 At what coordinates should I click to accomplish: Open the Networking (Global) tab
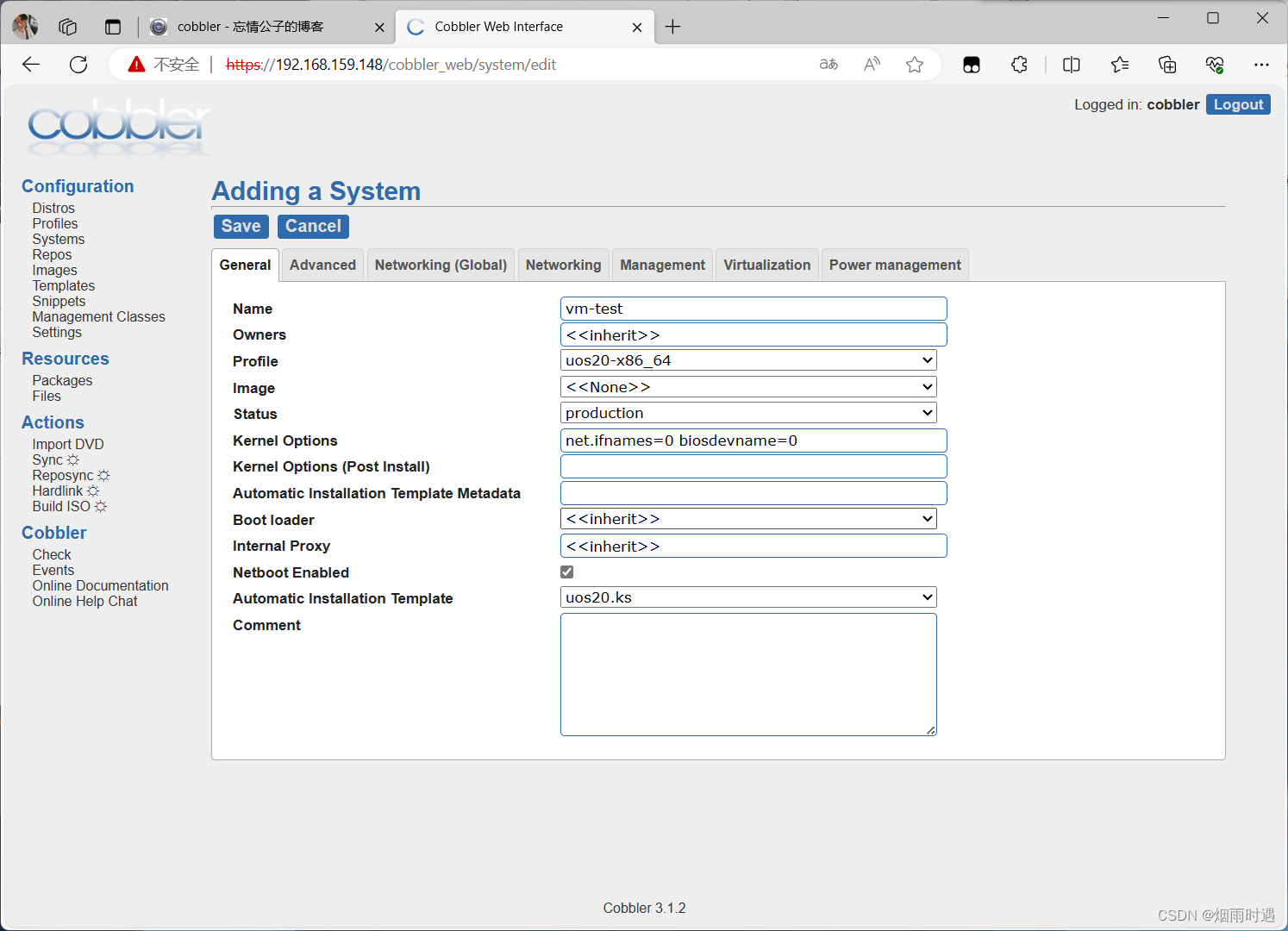441,265
